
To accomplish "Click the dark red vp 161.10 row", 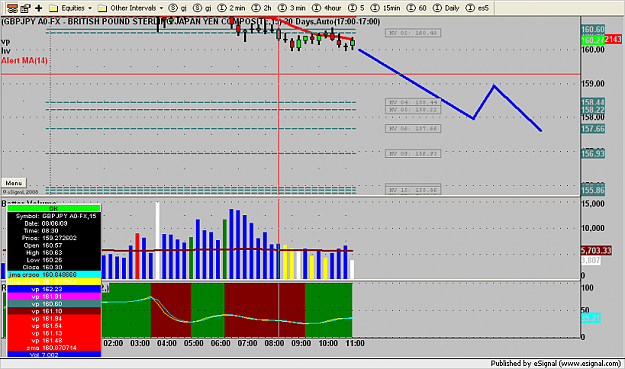I will tap(54, 311).
